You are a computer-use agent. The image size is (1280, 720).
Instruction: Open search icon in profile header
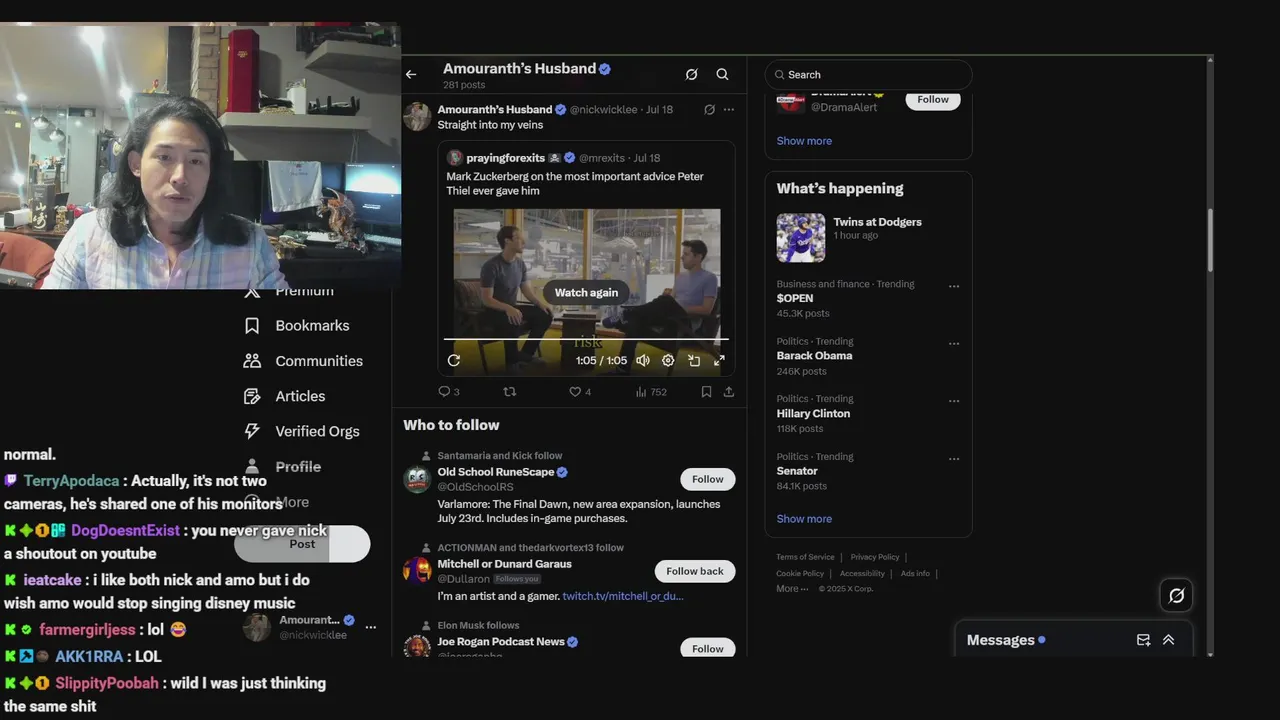(722, 75)
